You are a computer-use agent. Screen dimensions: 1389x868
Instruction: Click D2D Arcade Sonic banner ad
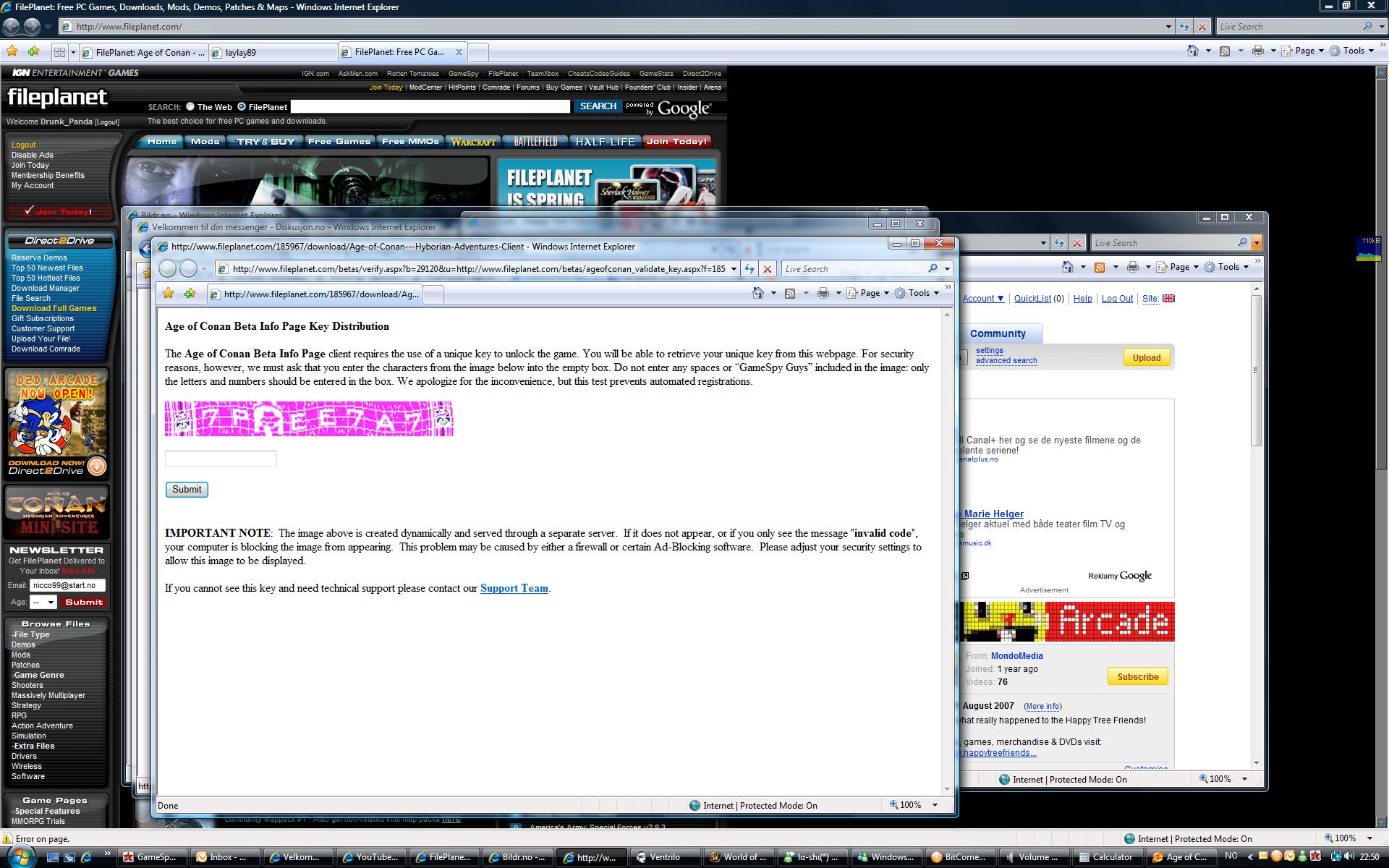(x=57, y=423)
